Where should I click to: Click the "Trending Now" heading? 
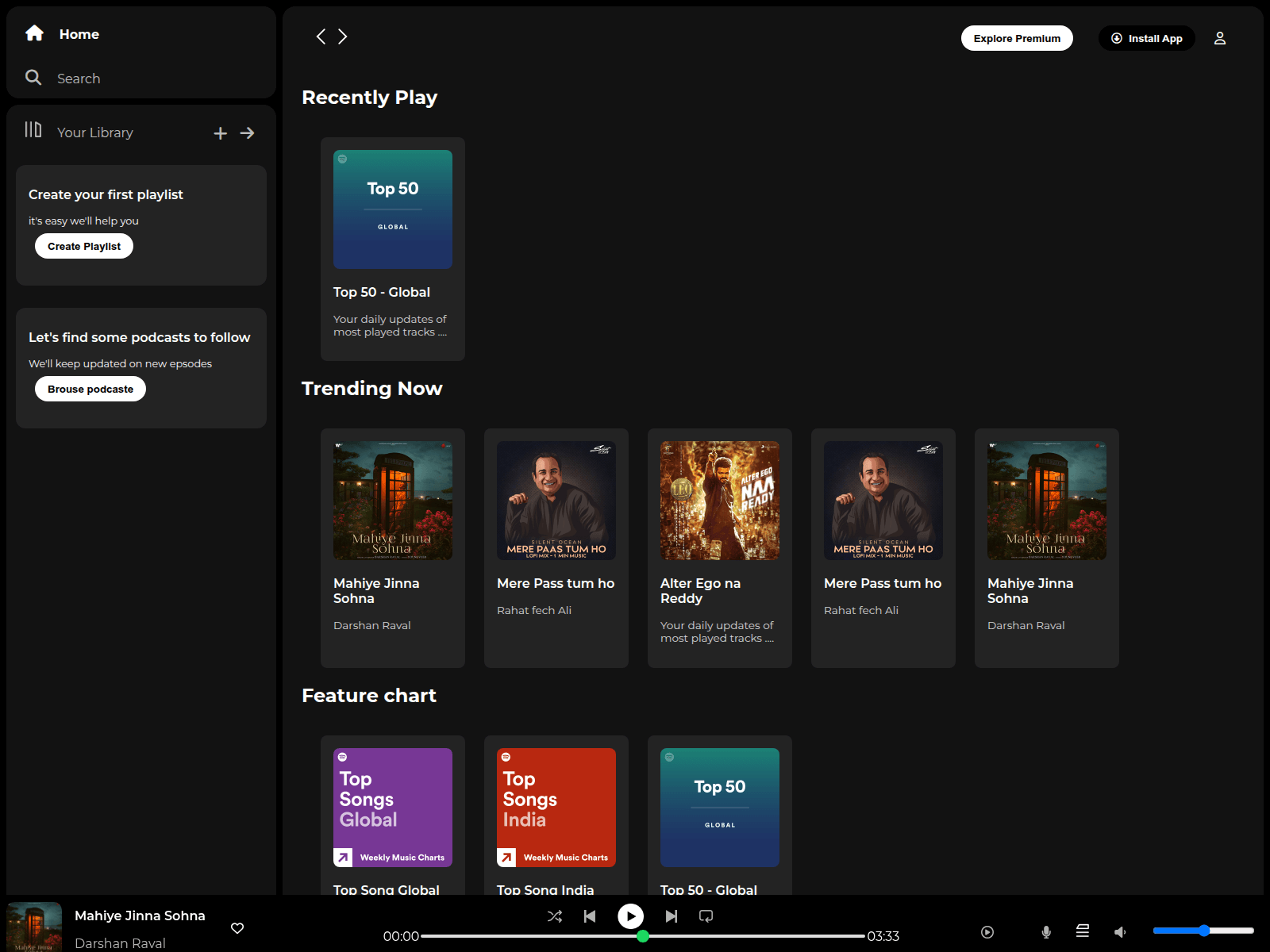[x=372, y=389]
